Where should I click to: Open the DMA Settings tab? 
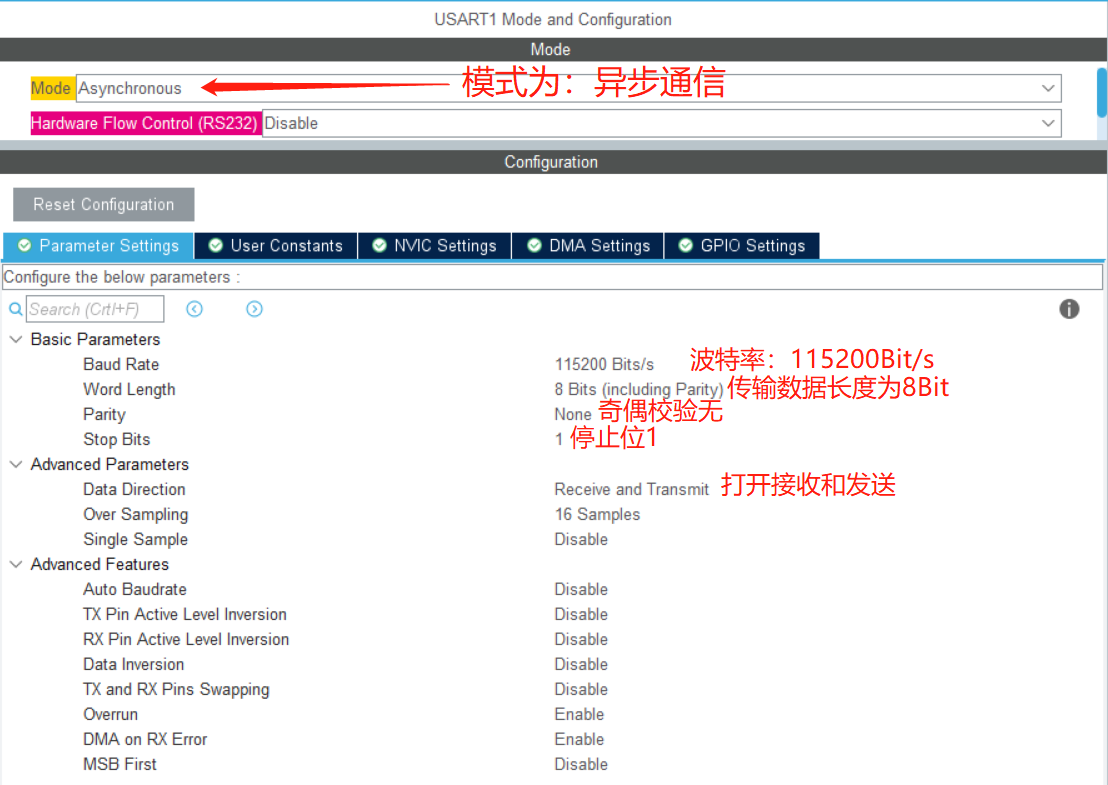coord(588,245)
